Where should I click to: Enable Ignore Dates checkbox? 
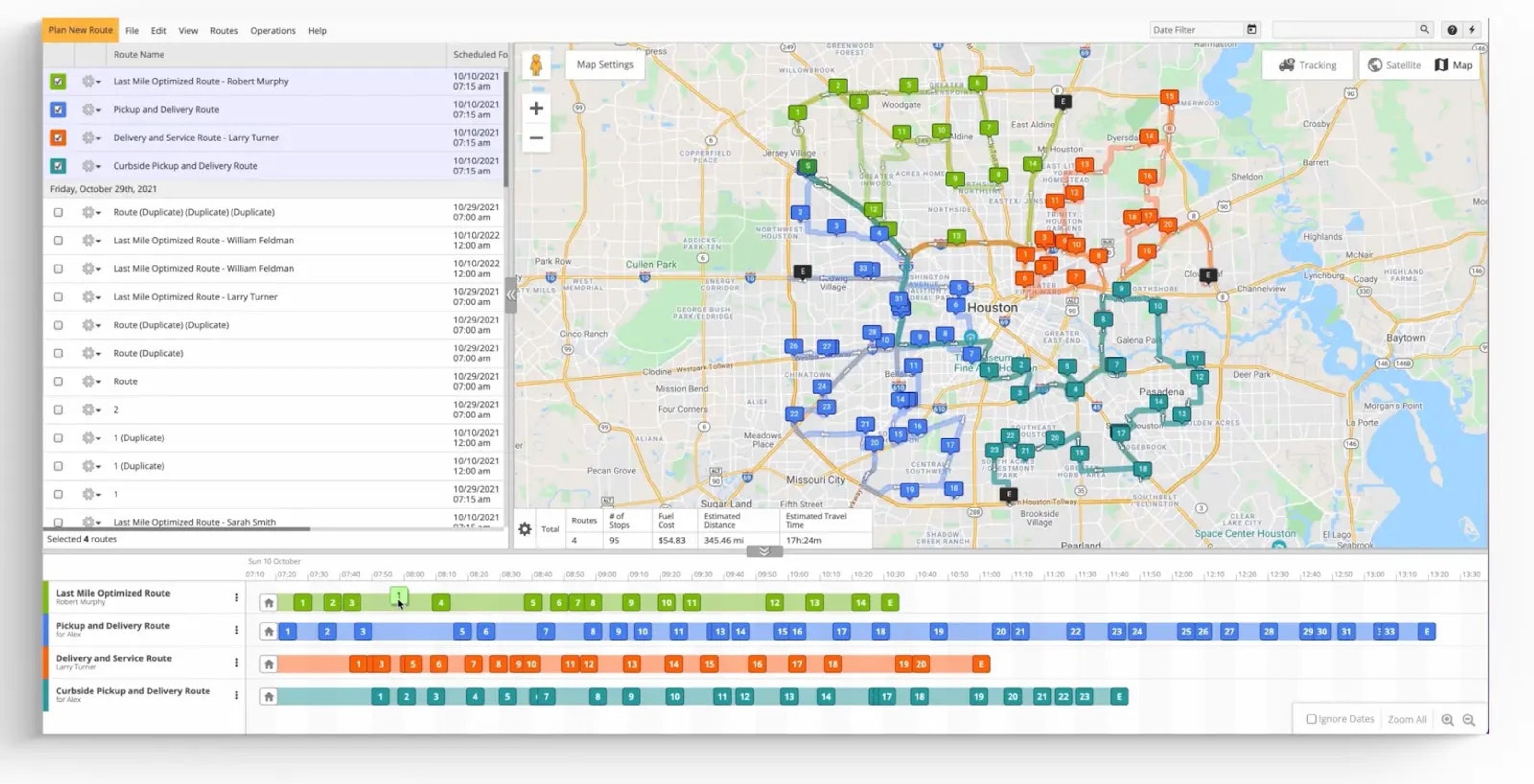1311,719
